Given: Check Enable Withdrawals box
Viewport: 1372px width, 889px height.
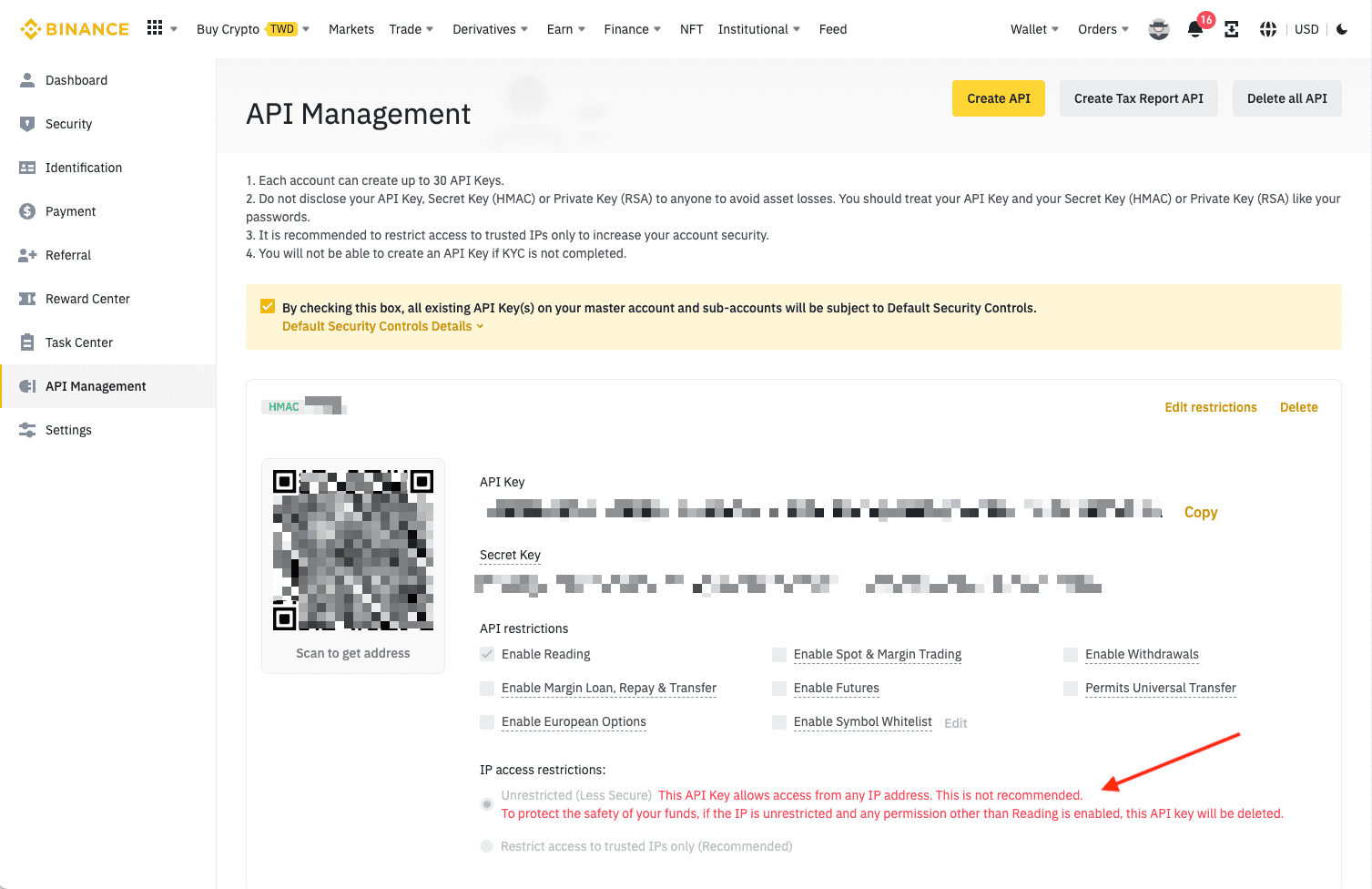Looking at the screenshot, I should [x=1071, y=654].
